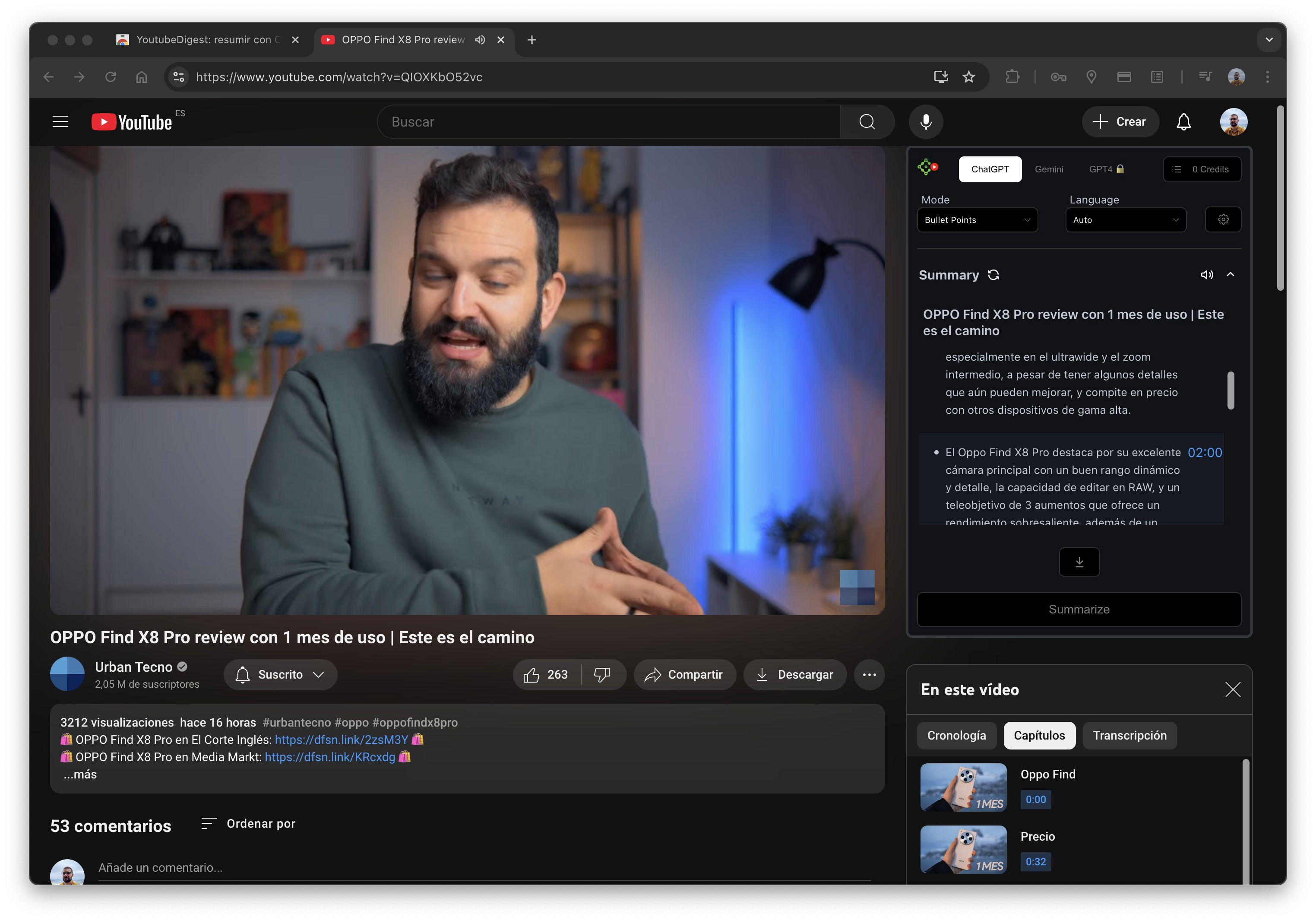
Task: Open the Ordenar por comments sort menu
Action: (x=248, y=824)
